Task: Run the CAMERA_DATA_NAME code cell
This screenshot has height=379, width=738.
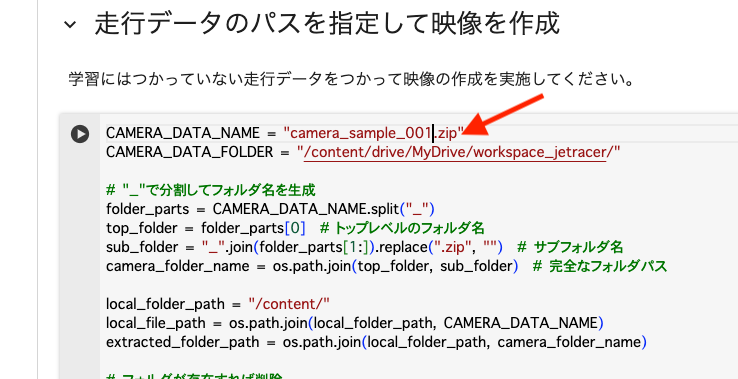Action: pos(80,134)
